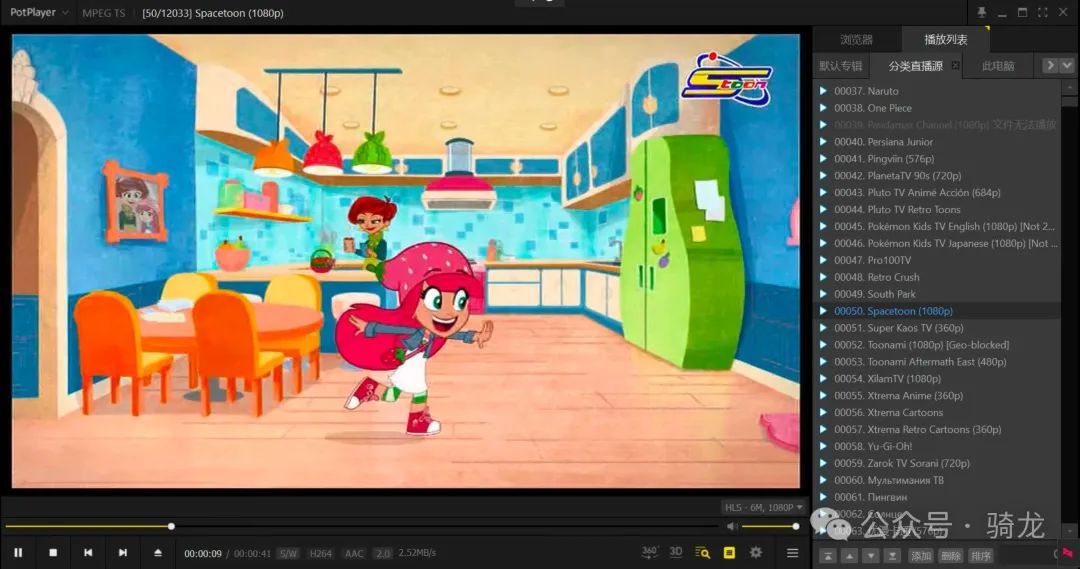The width and height of the screenshot is (1080, 569).
Task: Open the playlist search icon
Action: pyautogui.click(x=702, y=552)
